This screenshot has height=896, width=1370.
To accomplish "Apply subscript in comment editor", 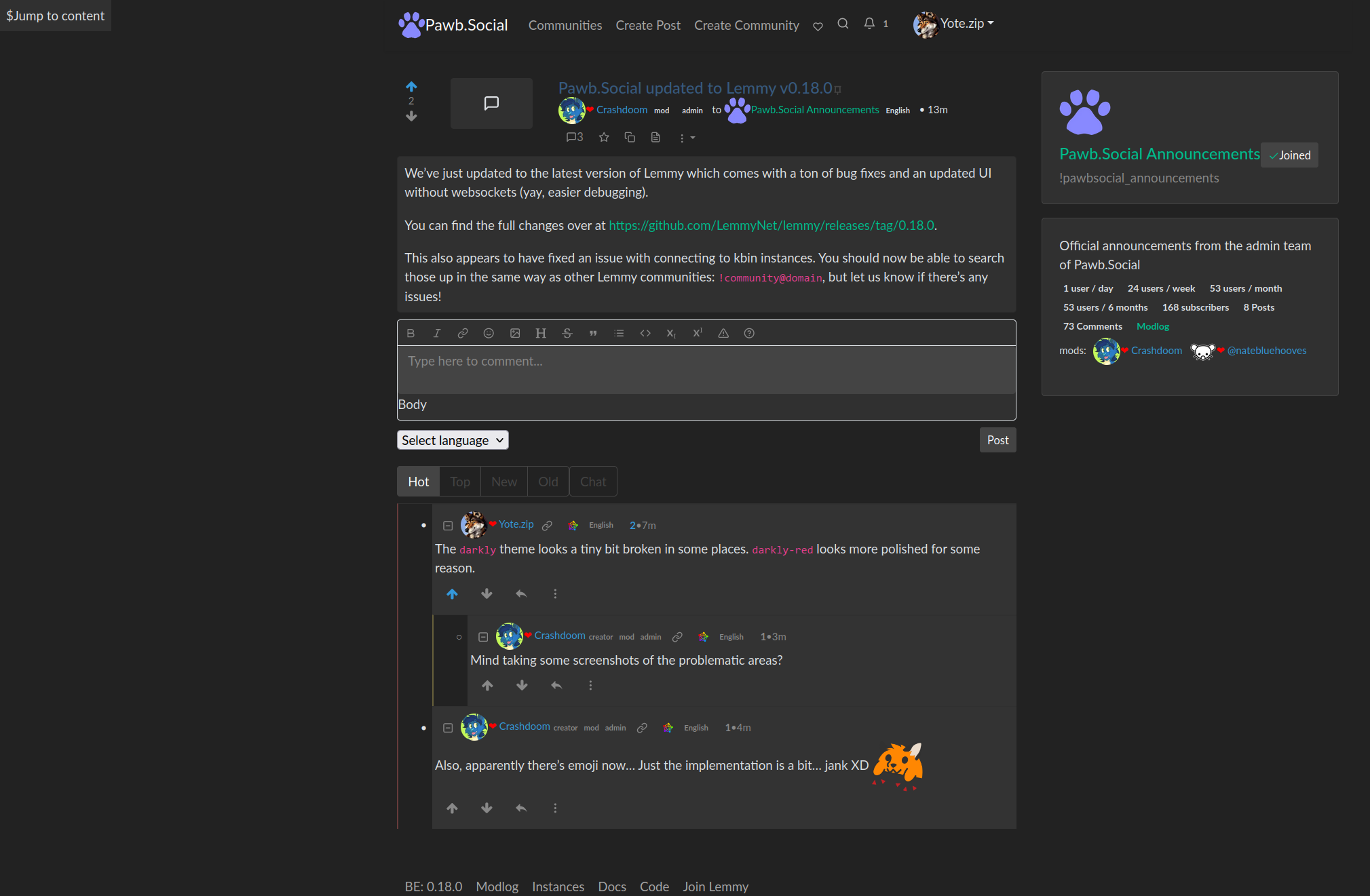I will (671, 333).
